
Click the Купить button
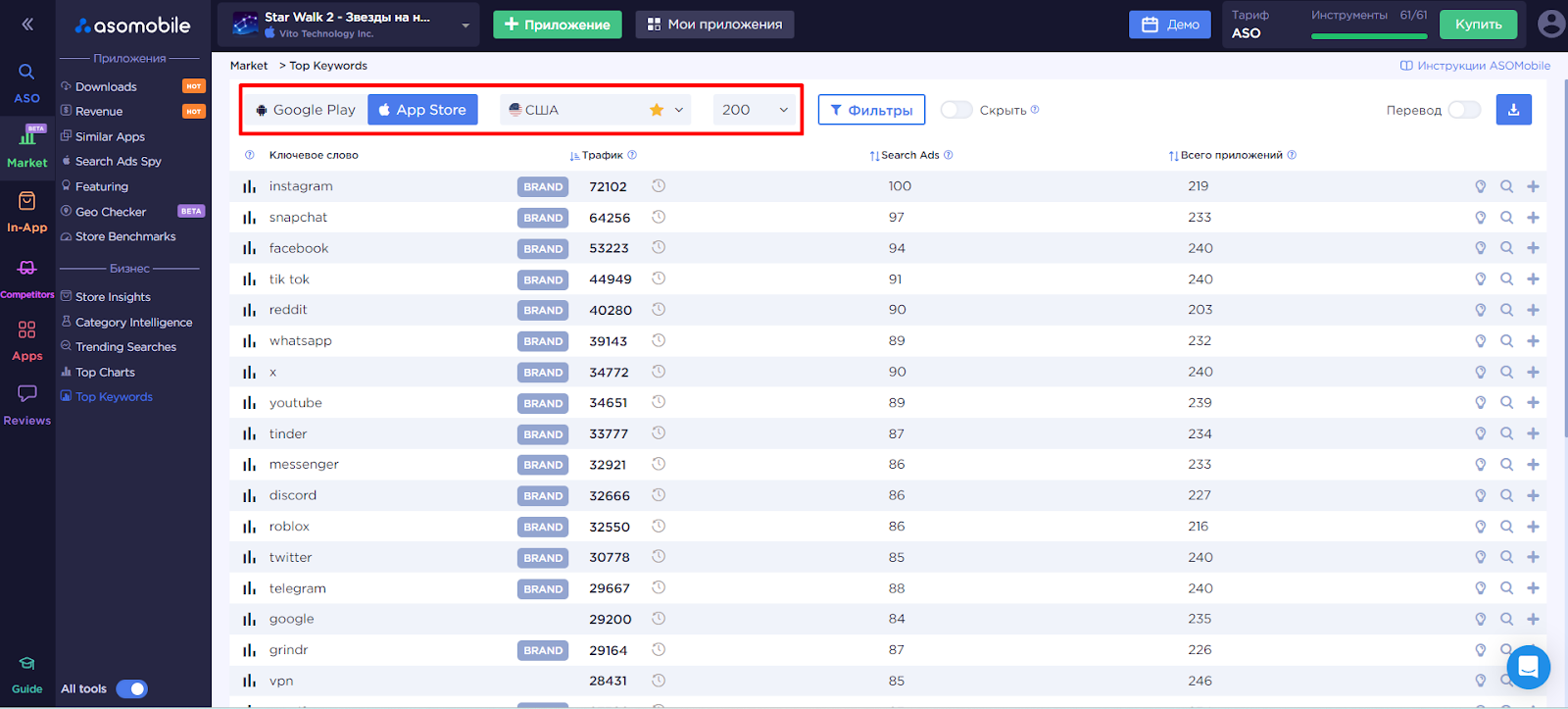pyautogui.click(x=1478, y=25)
